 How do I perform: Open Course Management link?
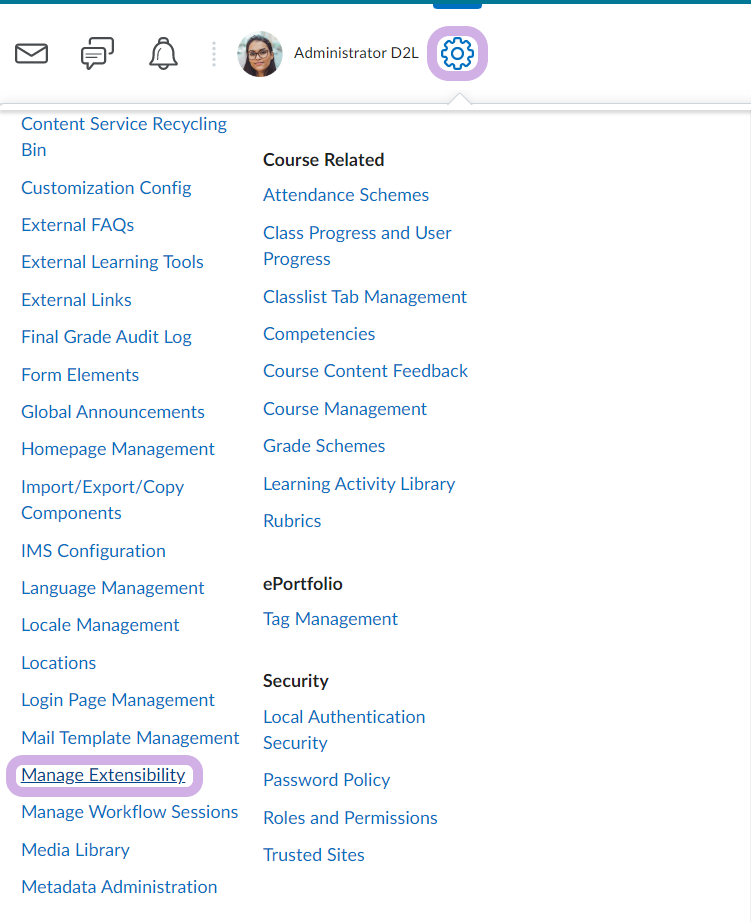tap(345, 409)
